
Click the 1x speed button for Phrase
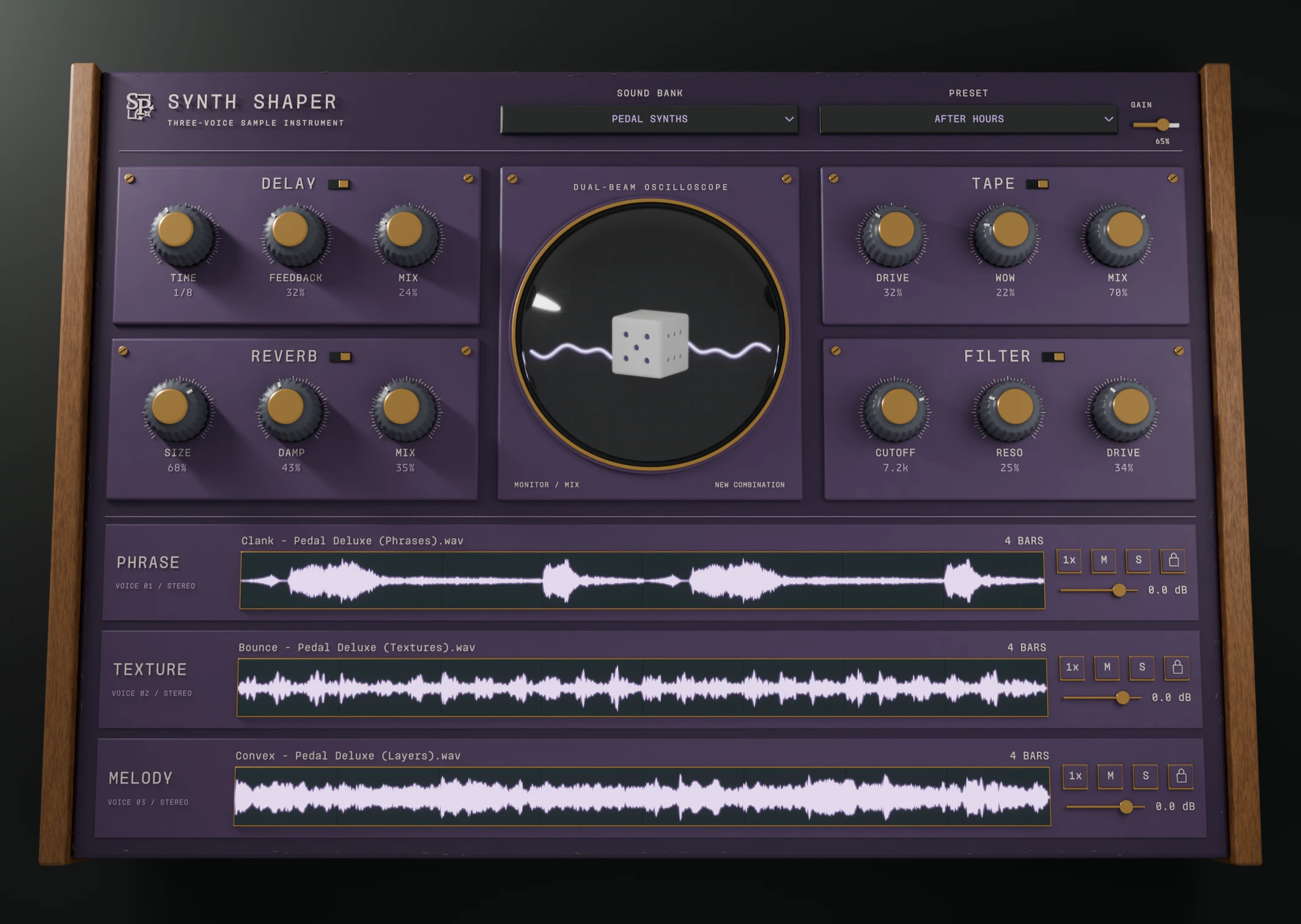1069,560
